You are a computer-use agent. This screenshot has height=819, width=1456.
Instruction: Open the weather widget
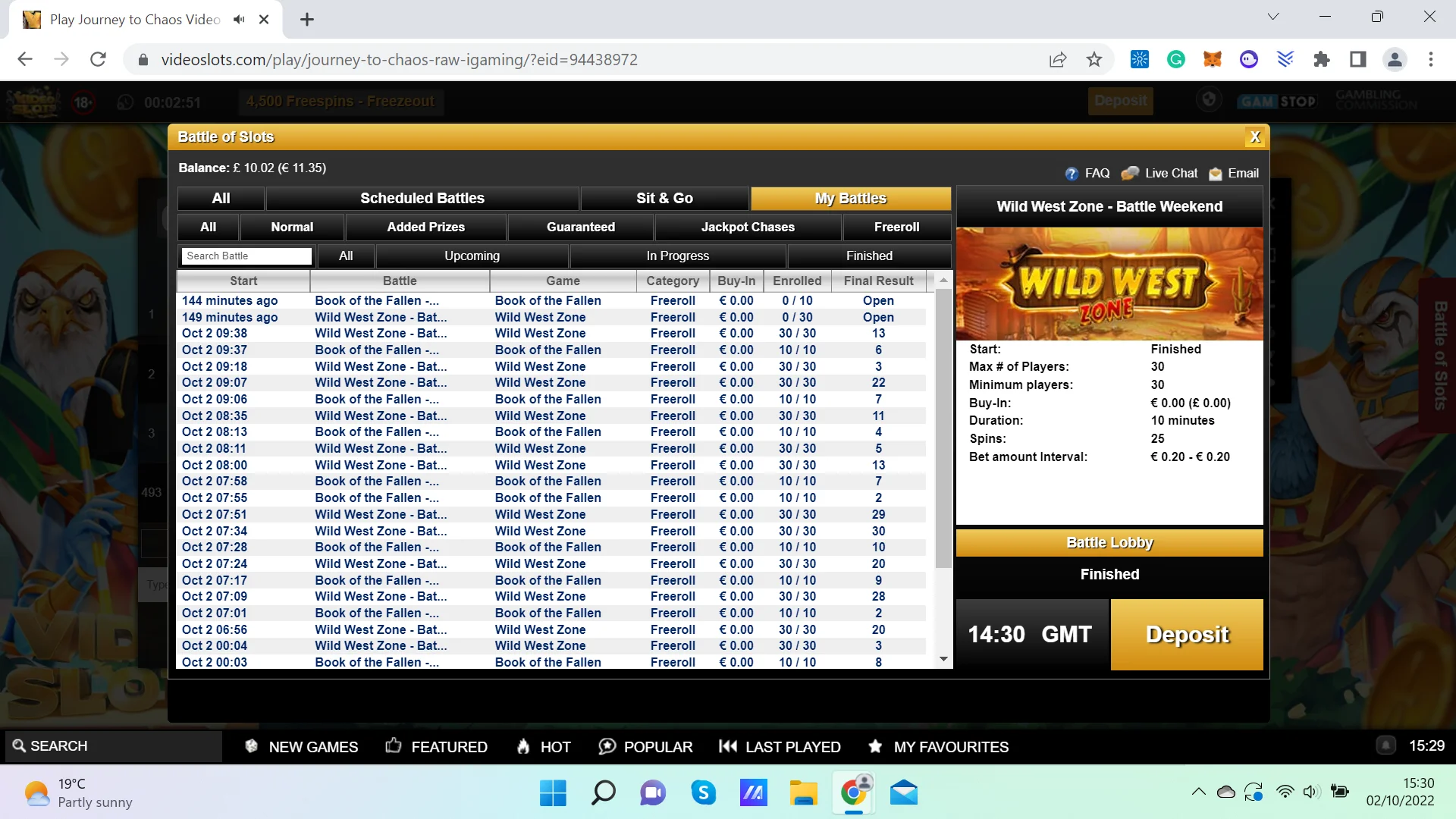[80, 793]
